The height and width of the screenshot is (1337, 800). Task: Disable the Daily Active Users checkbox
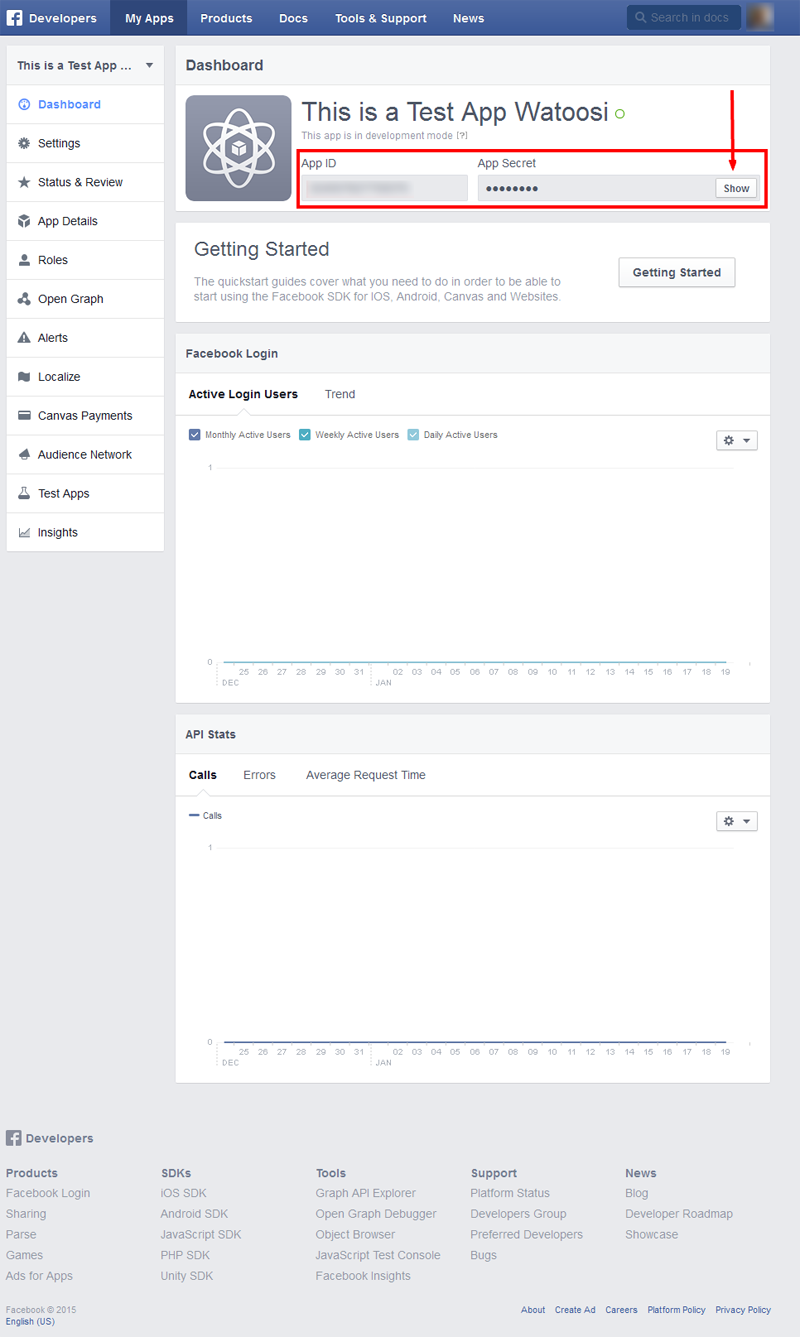pos(413,435)
